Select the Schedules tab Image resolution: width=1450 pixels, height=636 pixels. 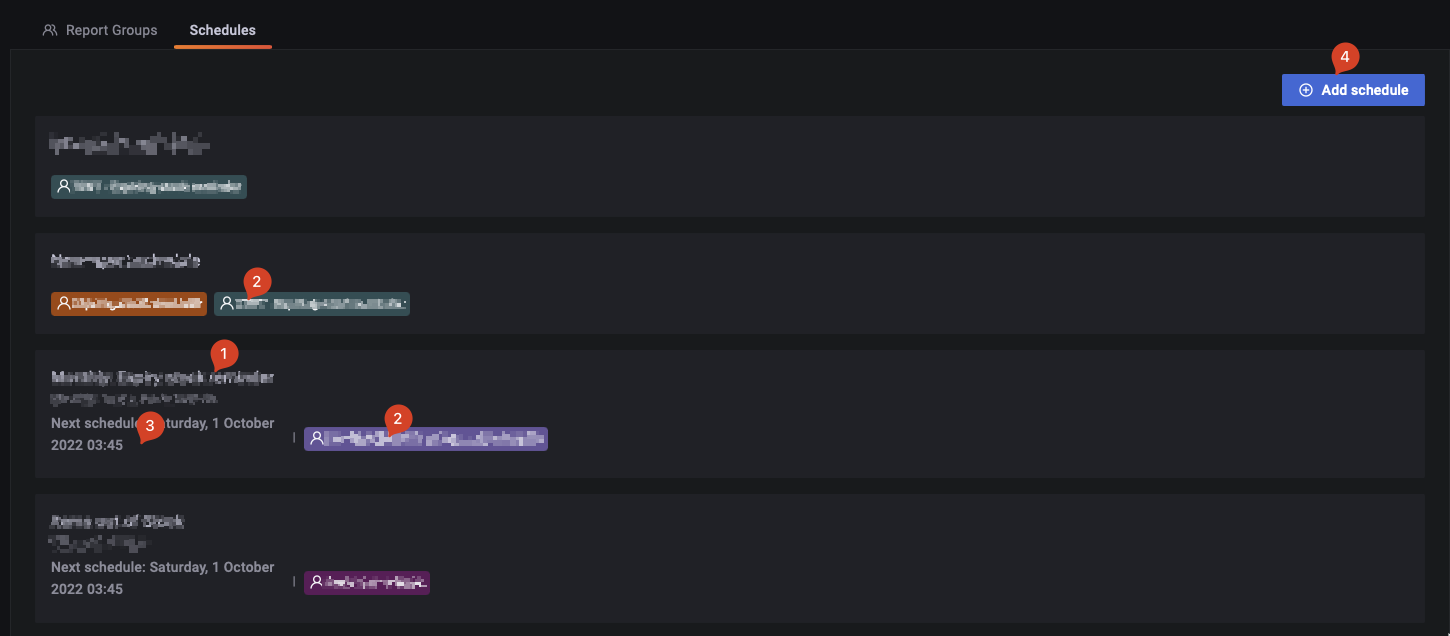click(x=222, y=30)
